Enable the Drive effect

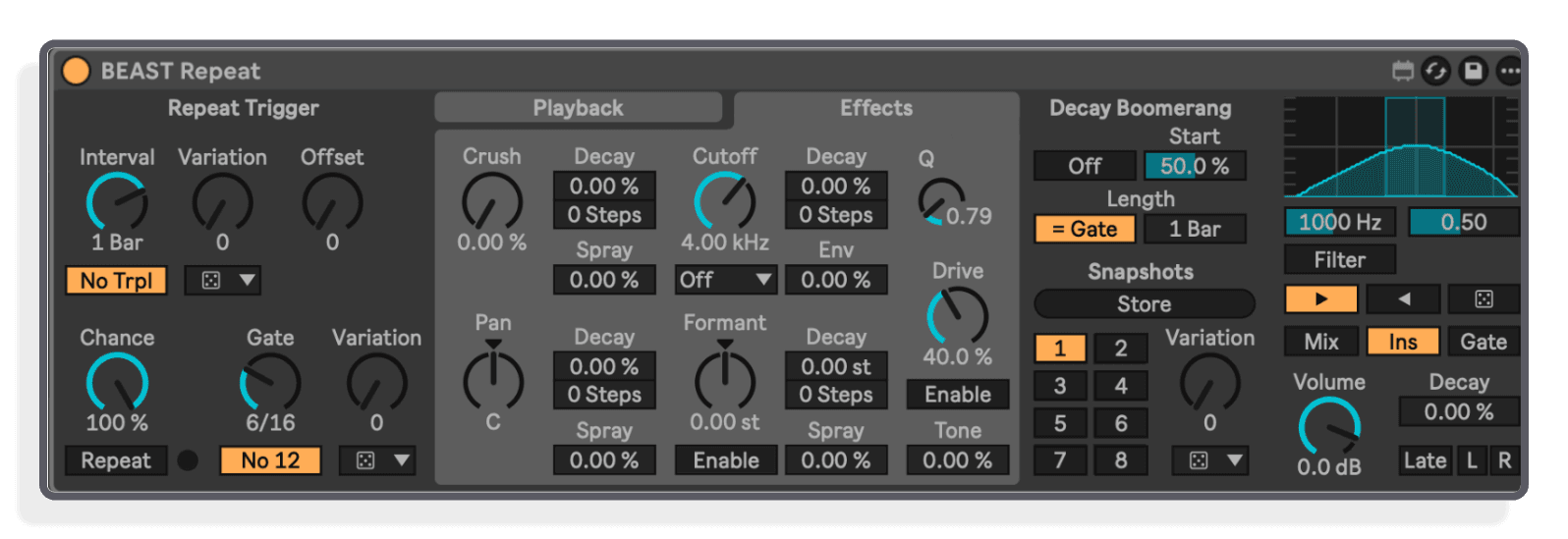point(958,395)
